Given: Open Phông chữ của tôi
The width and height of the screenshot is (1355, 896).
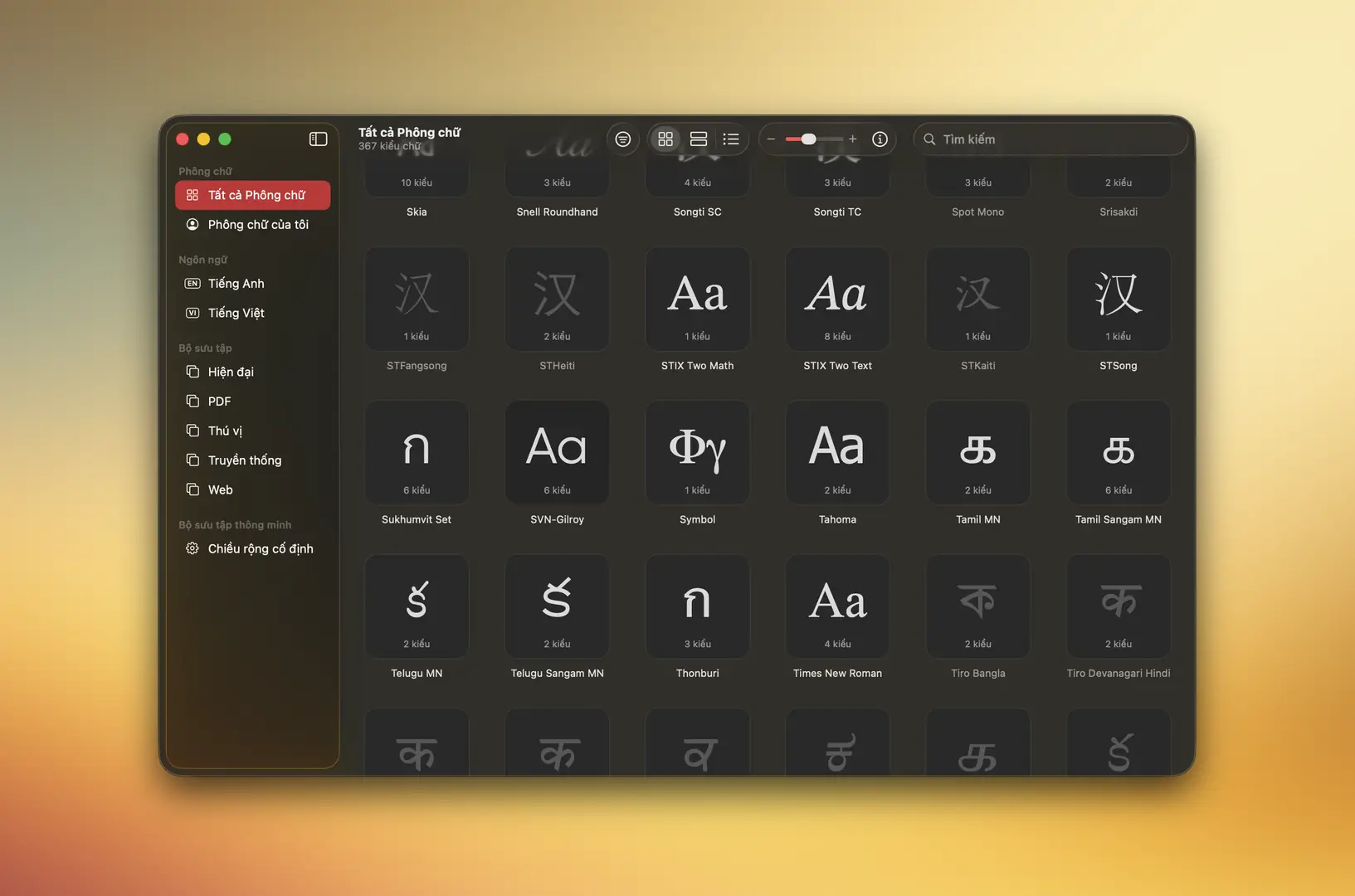Looking at the screenshot, I should tap(253, 225).
